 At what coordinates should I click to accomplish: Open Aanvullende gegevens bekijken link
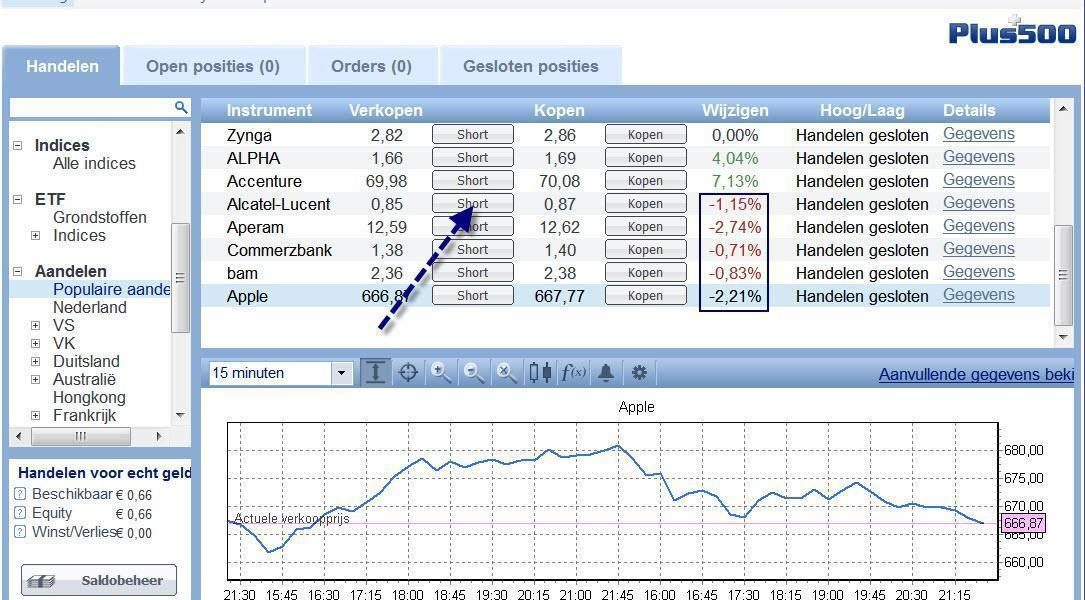tap(976, 374)
